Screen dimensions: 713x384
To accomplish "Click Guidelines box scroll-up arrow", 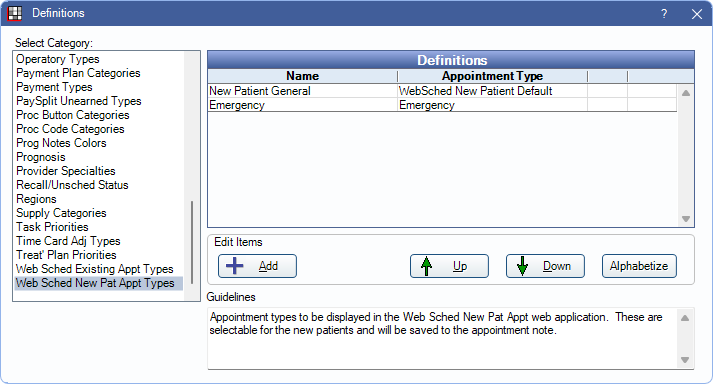I will point(685,318).
